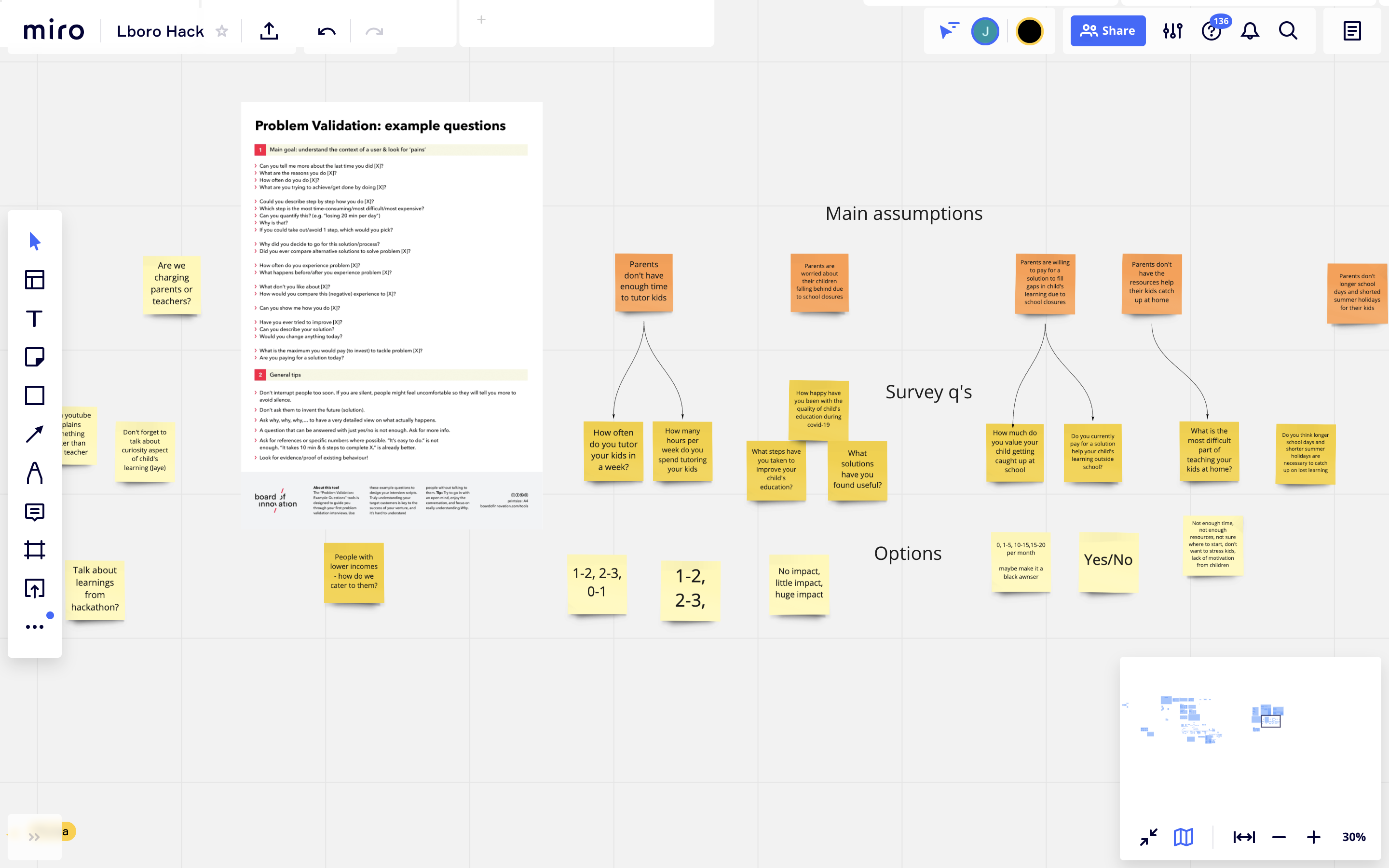
Task: Open the board settings sliders menu
Action: coord(1172,31)
